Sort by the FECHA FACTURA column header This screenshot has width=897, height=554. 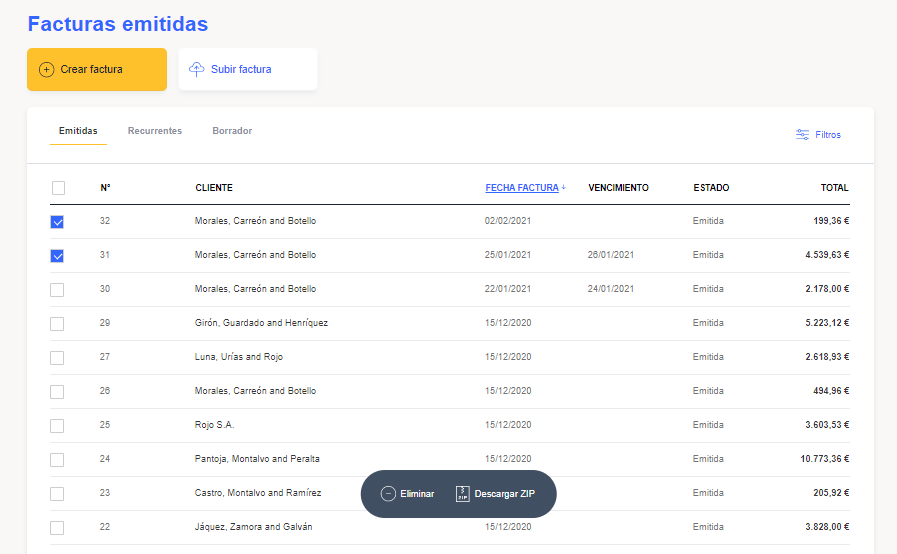pos(522,188)
